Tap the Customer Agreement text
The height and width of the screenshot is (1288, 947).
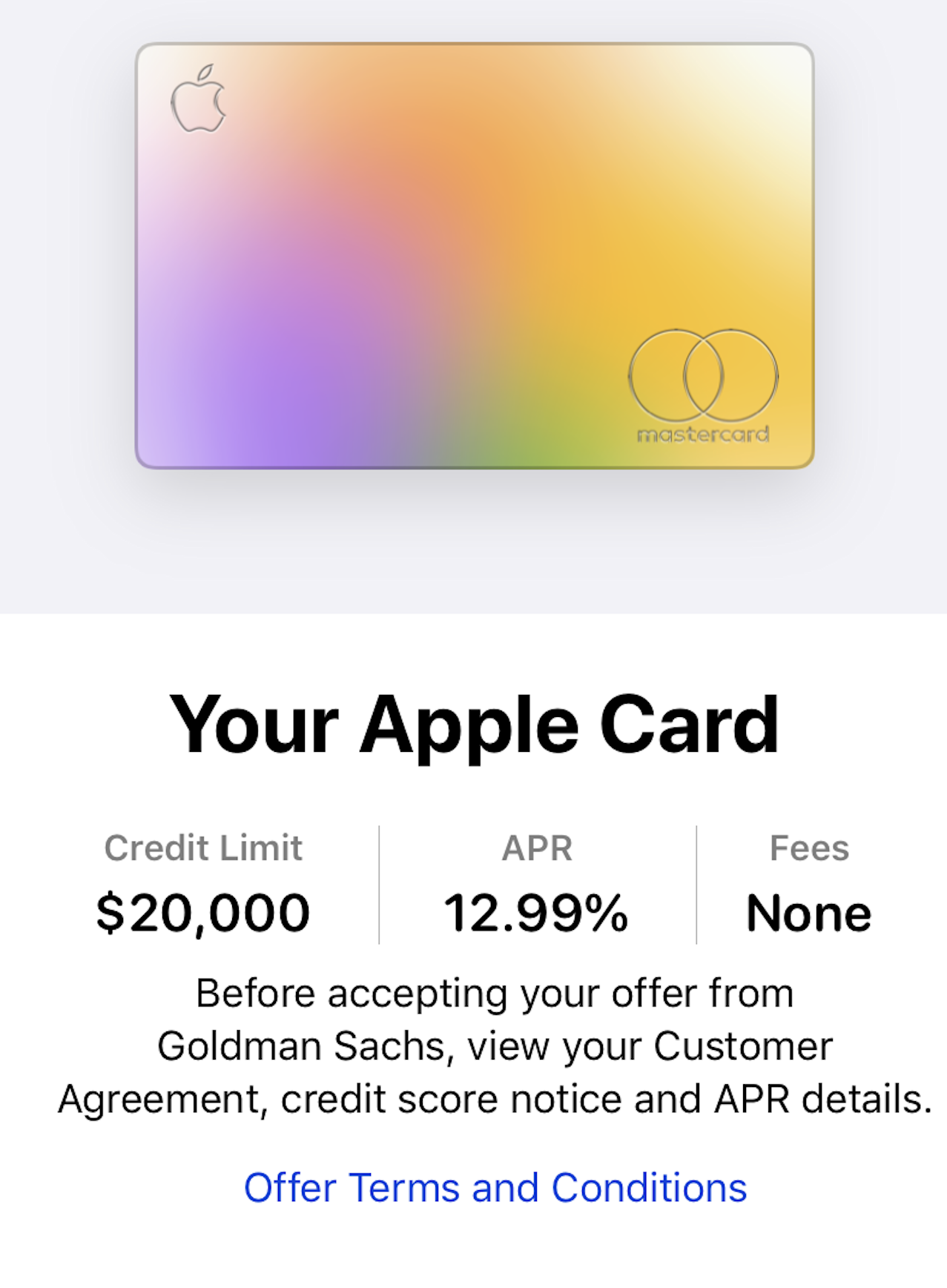tap(743, 1046)
